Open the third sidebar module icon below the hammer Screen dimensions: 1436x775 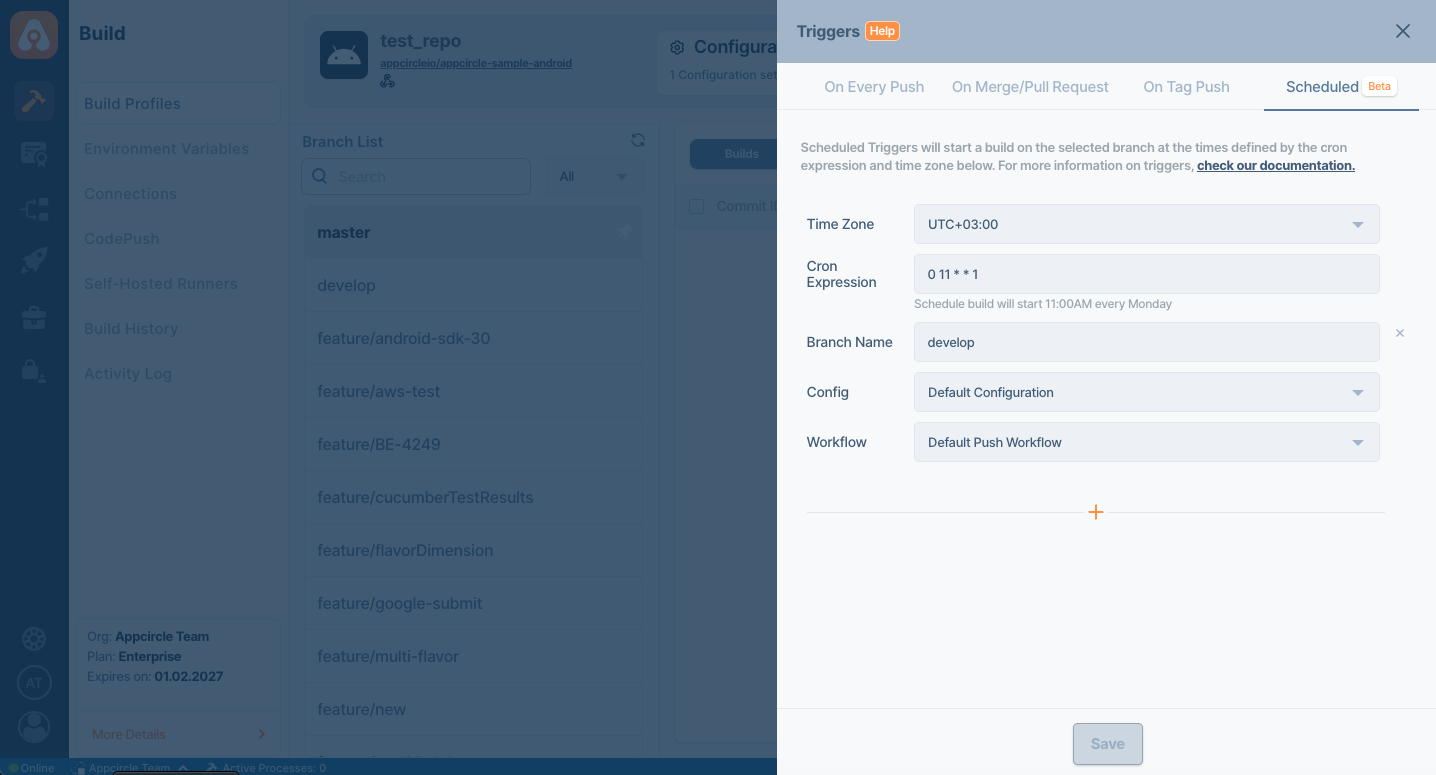(x=34, y=210)
